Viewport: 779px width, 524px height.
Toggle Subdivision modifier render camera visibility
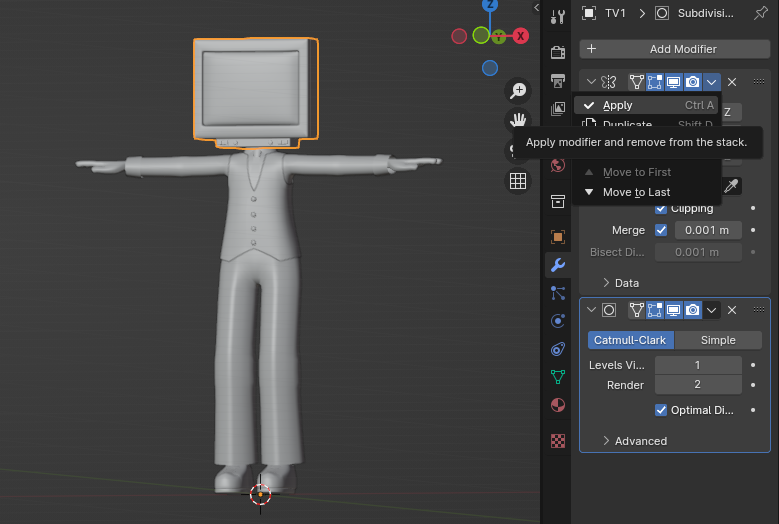[x=692, y=310]
